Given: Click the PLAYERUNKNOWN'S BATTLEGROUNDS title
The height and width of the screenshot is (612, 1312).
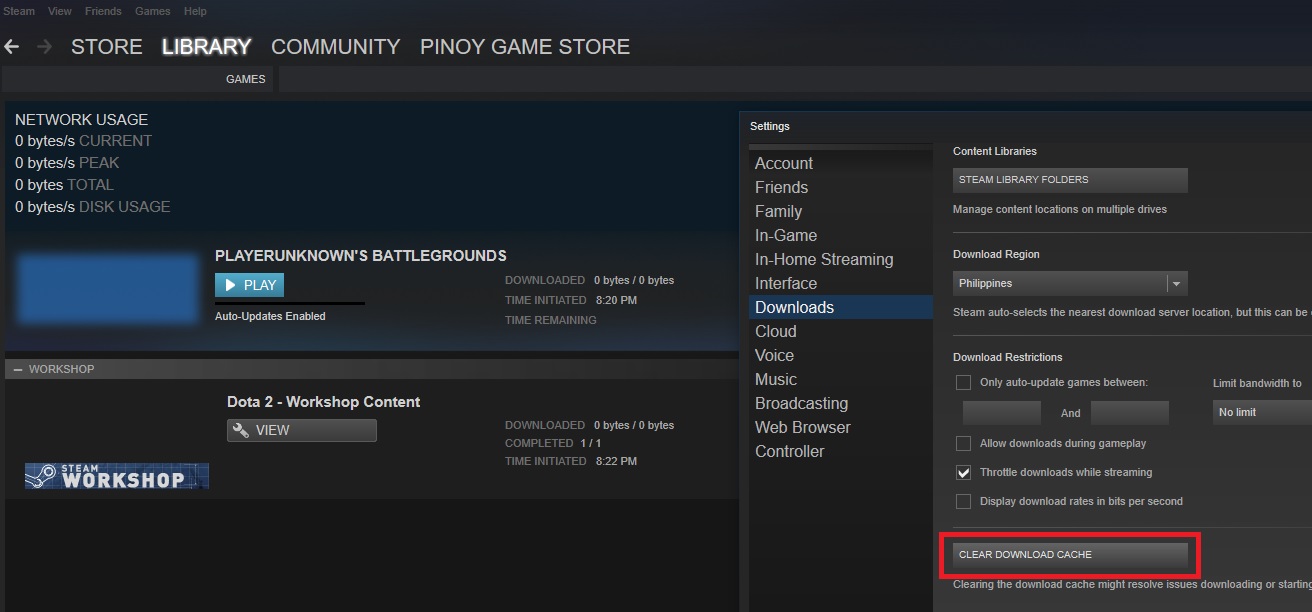Looking at the screenshot, I should click(361, 255).
